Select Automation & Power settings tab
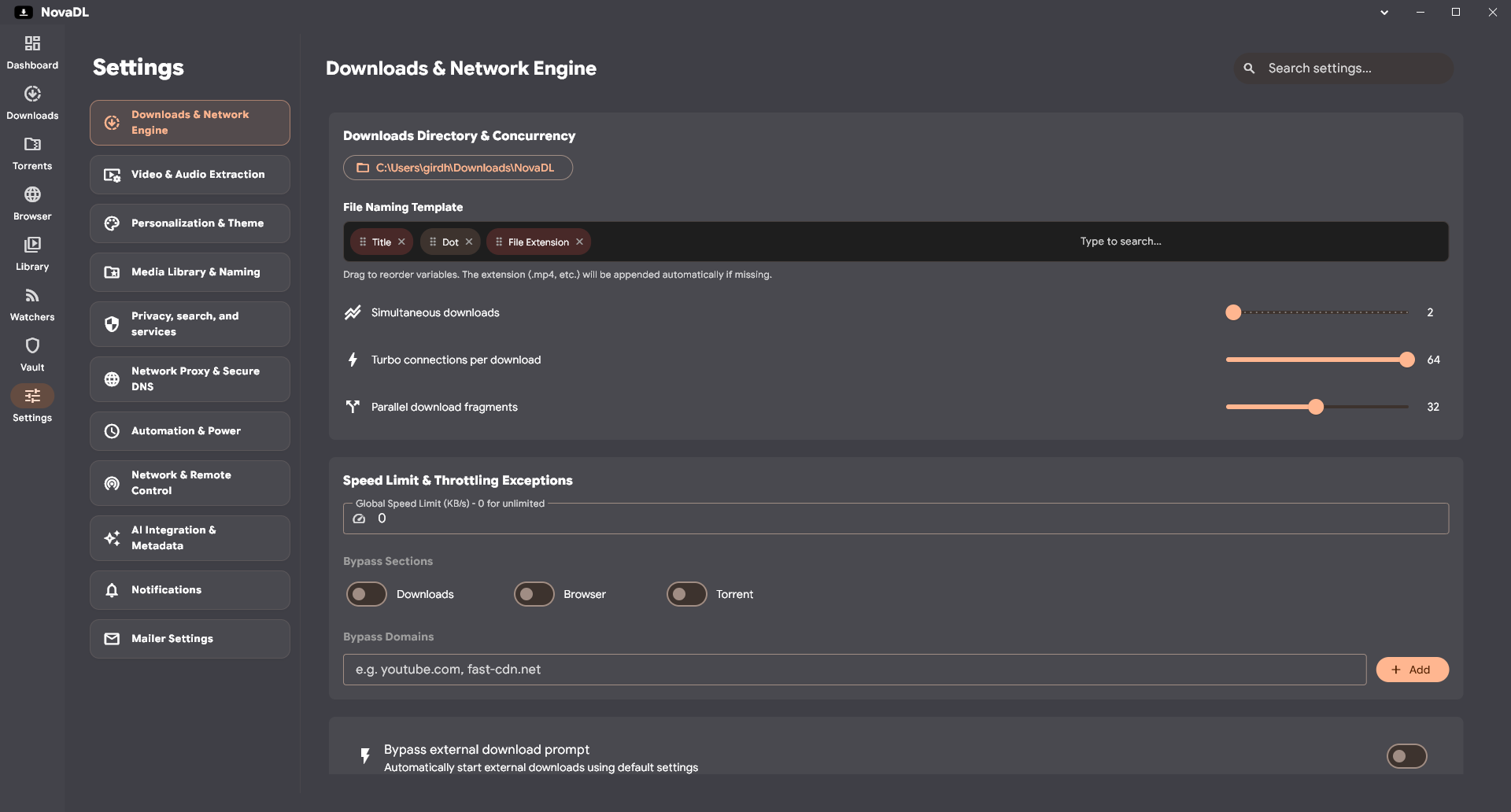 click(190, 431)
